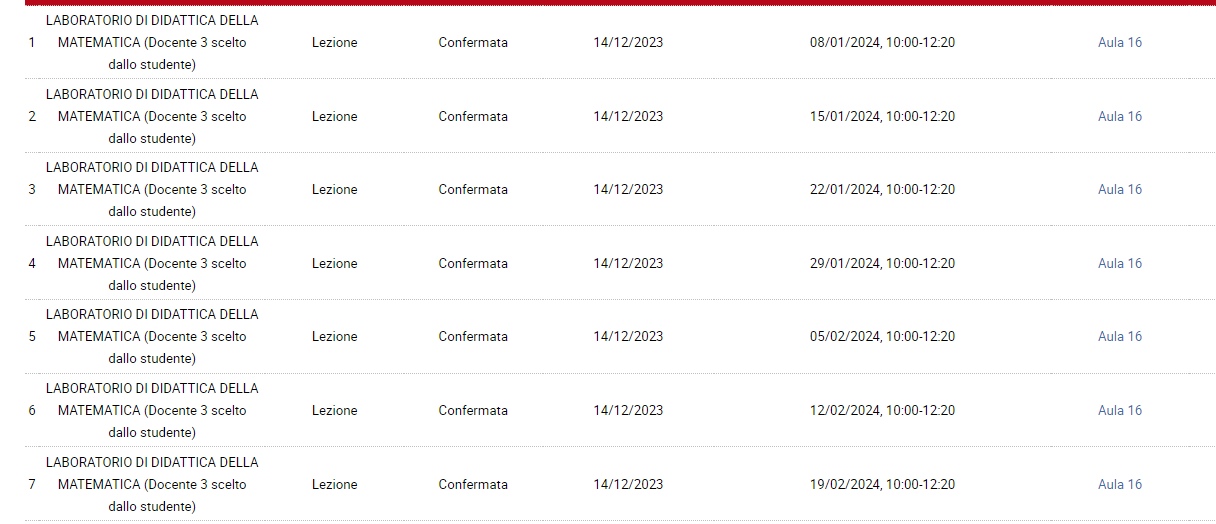Click the course title in row 4
Image resolution: width=1216 pixels, height=524 pixels.
(x=152, y=264)
